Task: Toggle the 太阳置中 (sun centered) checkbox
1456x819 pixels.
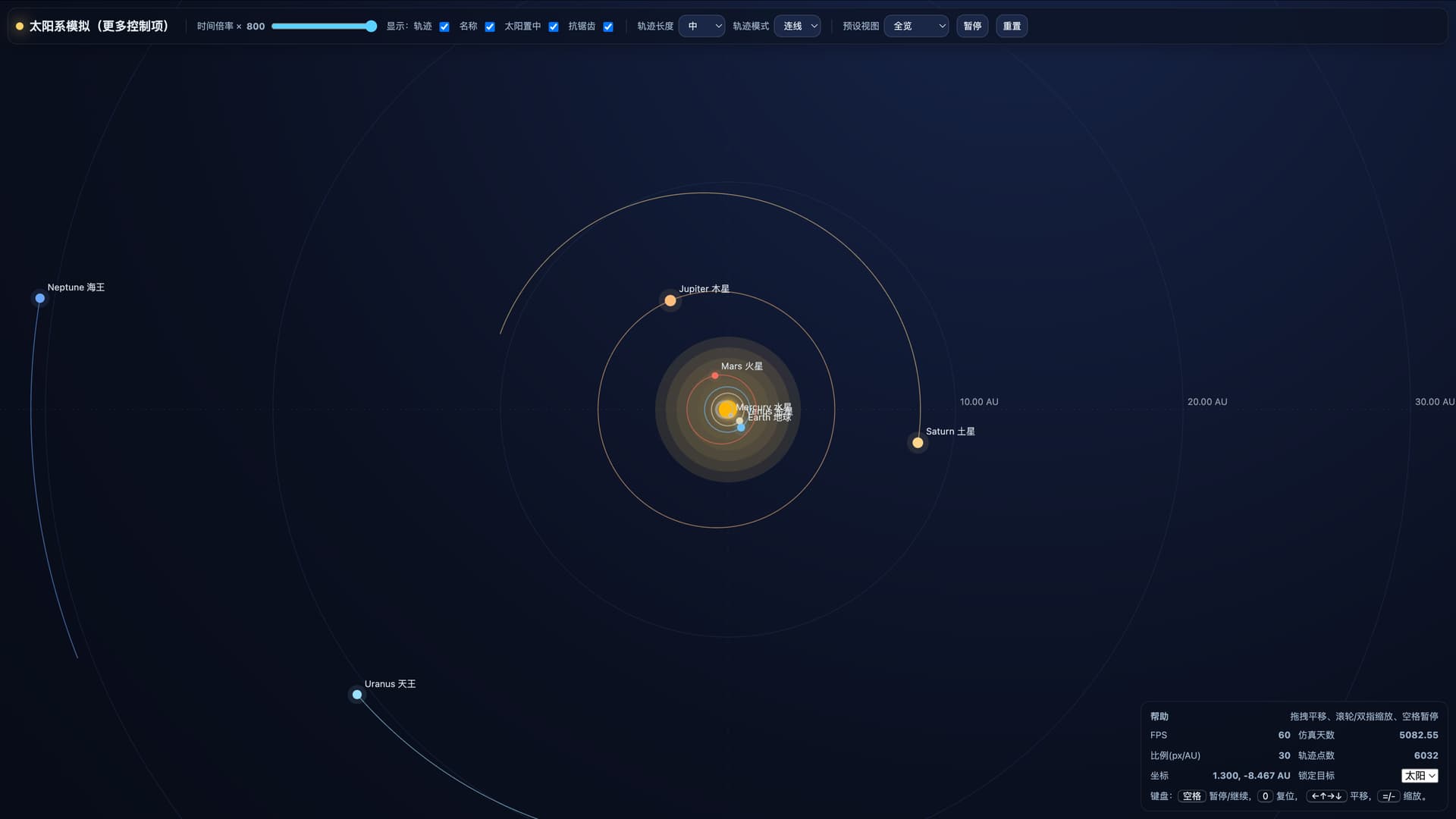Action: click(554, 27)
